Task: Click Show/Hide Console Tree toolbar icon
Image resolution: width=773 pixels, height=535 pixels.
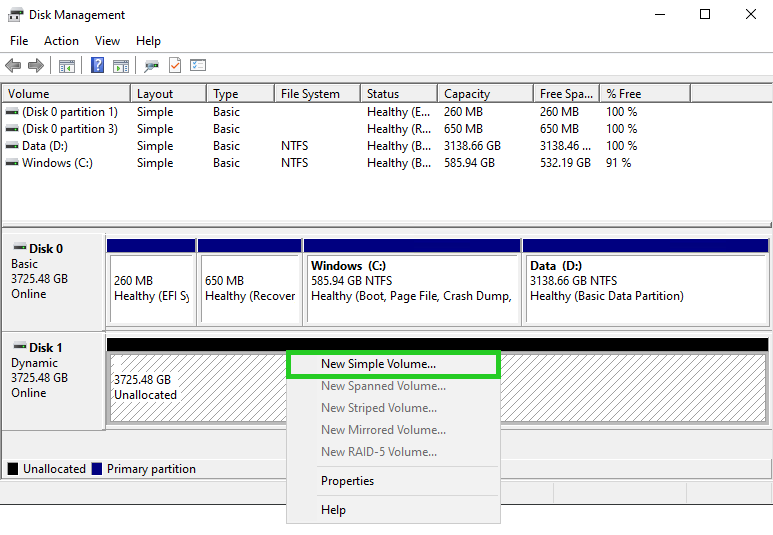Action: [x=67, y=65]
